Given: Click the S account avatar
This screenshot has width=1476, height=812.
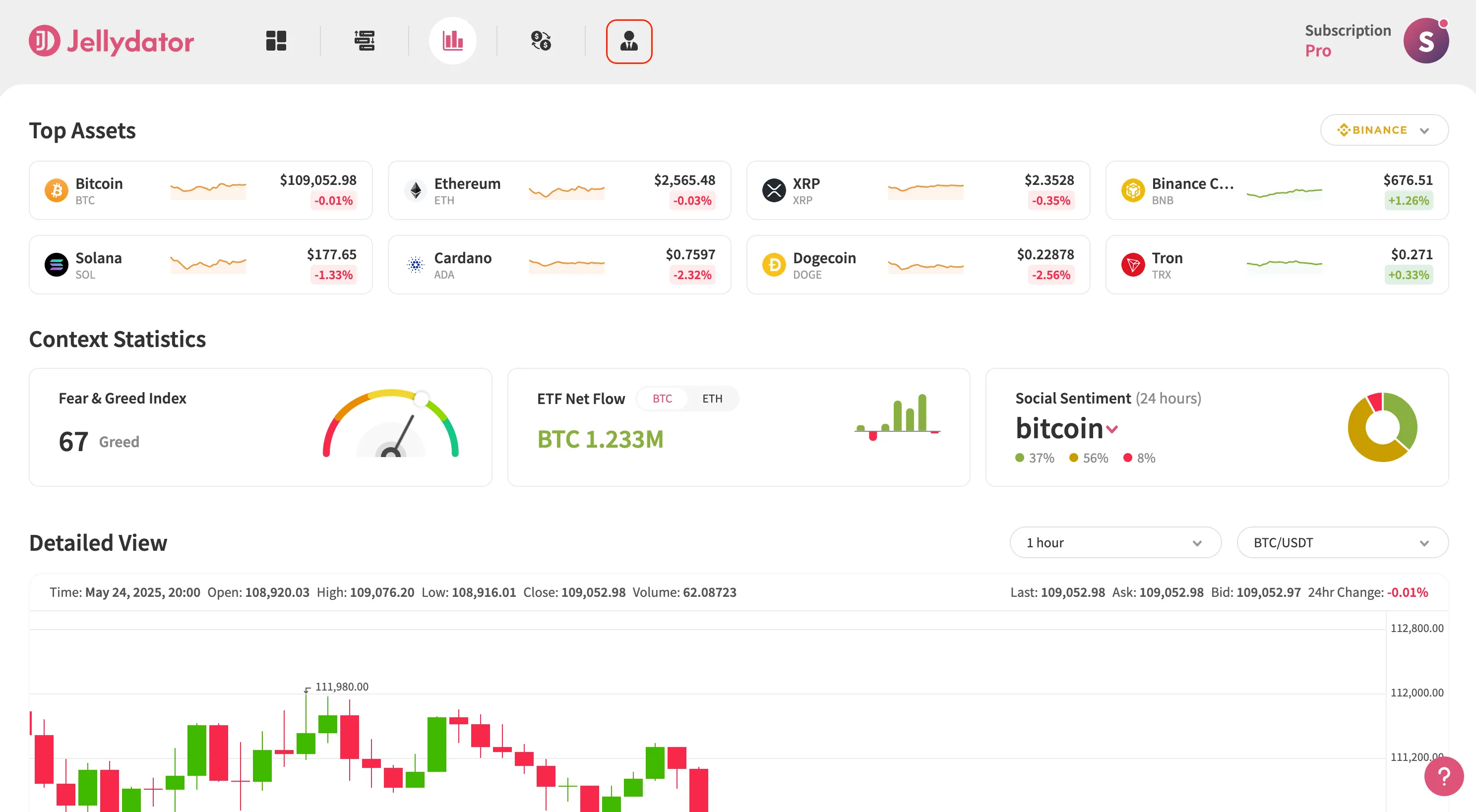Looking at the screenshot, I should 1426,41.
